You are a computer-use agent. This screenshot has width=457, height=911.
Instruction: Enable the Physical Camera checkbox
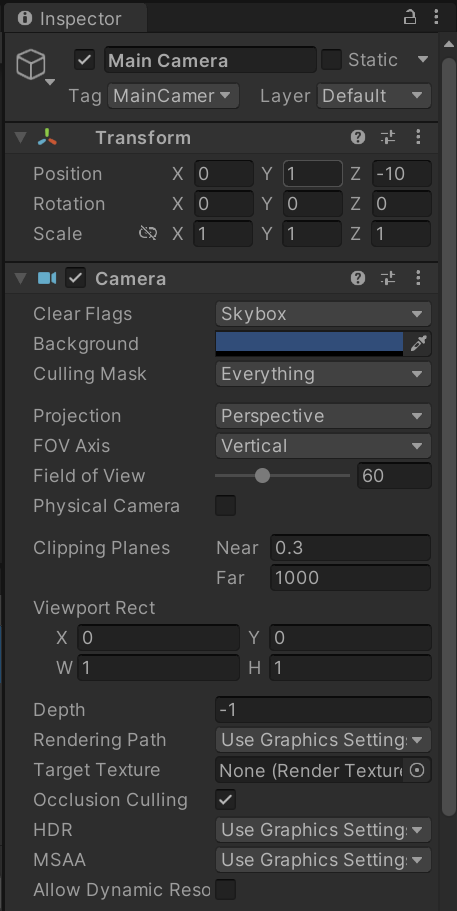click(225, 505)
